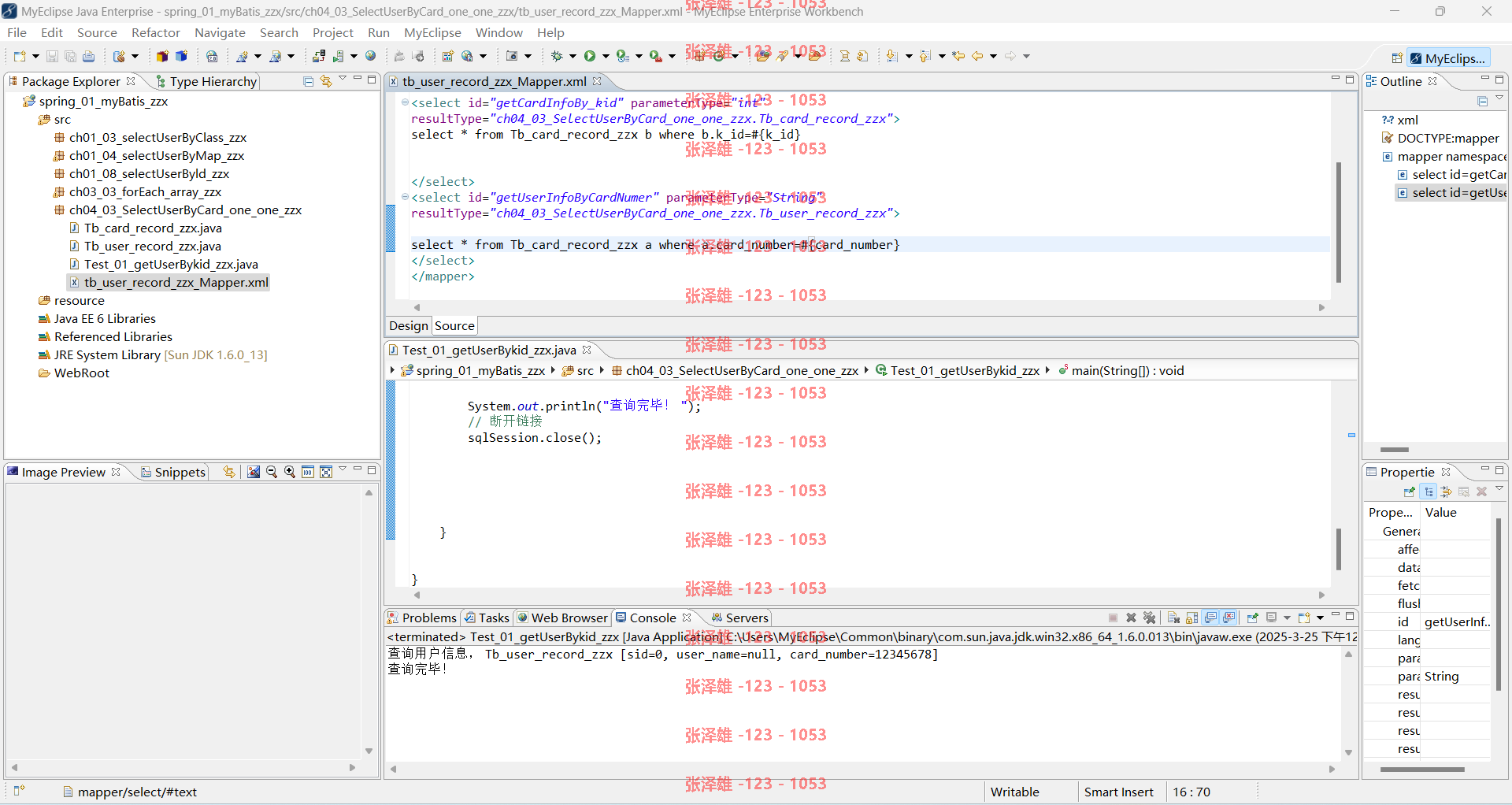Click the Remove Launch X icon in Console
Image resolution: width=1512 pixels, height=805 pixels.
[1131, 618]
